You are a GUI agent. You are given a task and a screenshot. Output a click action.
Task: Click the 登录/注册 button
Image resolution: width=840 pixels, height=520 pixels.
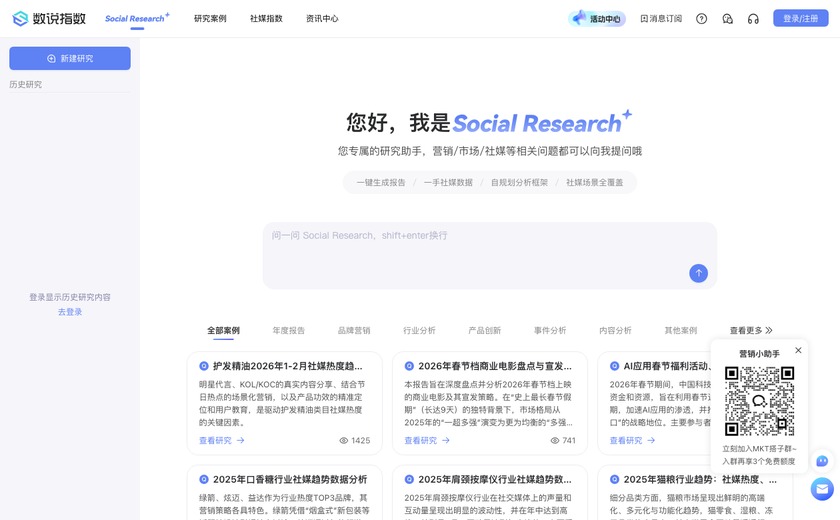[800, 18]
